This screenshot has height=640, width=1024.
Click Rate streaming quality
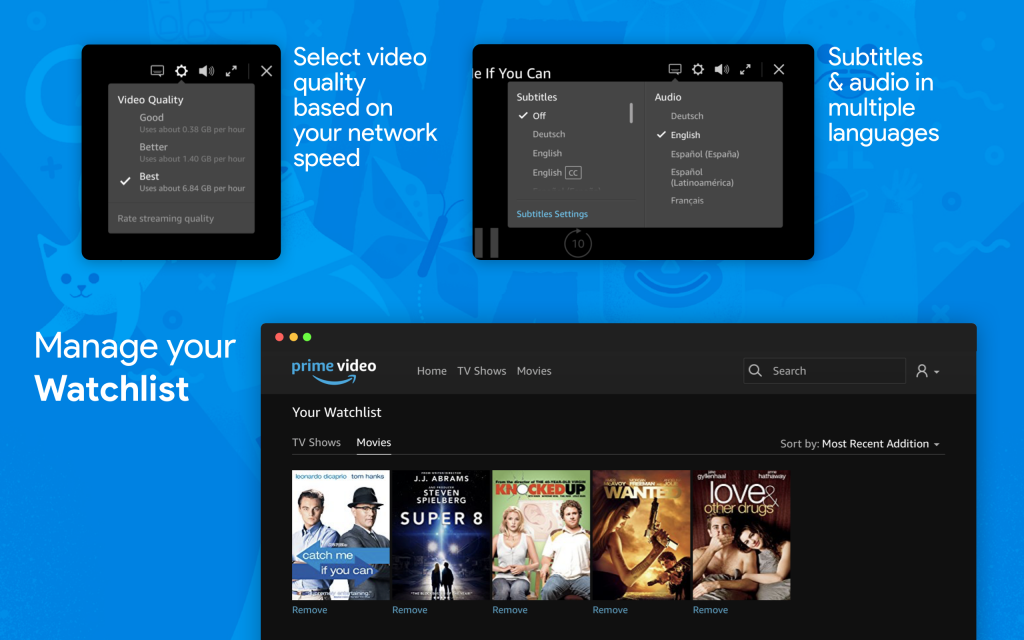click(x=166, y=219)
